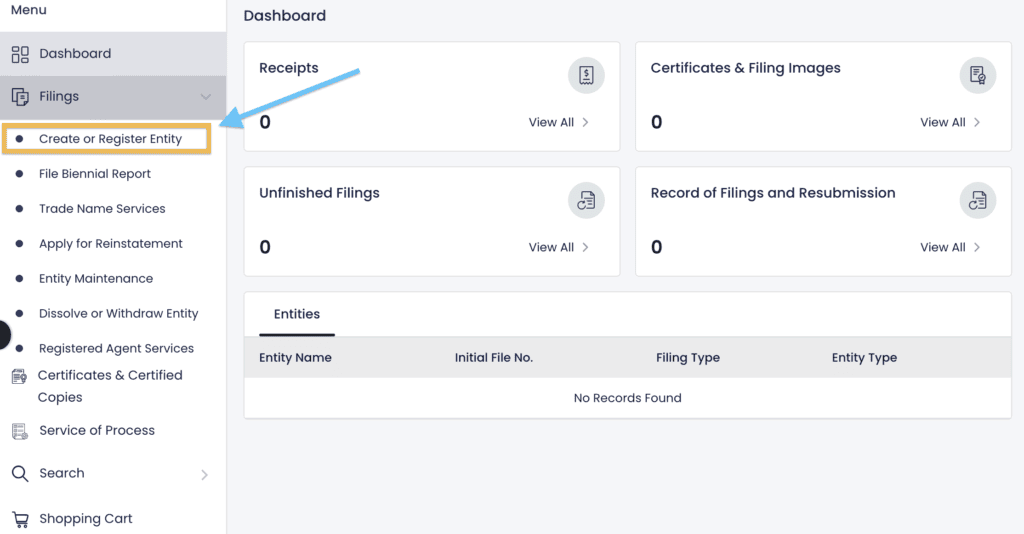Click the Dashboard grid icon in menu

[x=20, y=54]
